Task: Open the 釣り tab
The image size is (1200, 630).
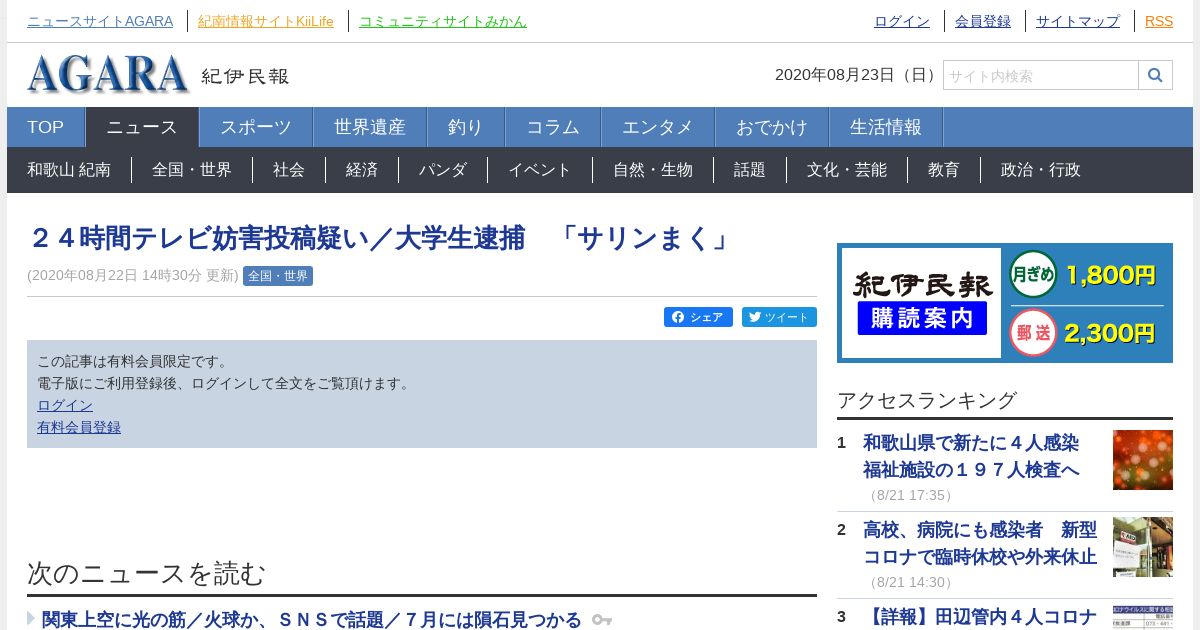Action: point(465,127)
